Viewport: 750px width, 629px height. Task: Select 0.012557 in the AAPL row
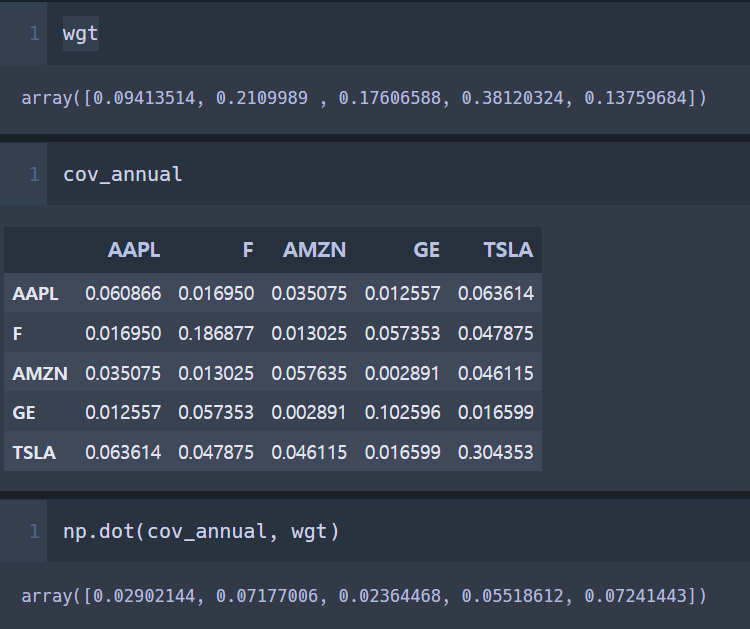click(402, 293)
